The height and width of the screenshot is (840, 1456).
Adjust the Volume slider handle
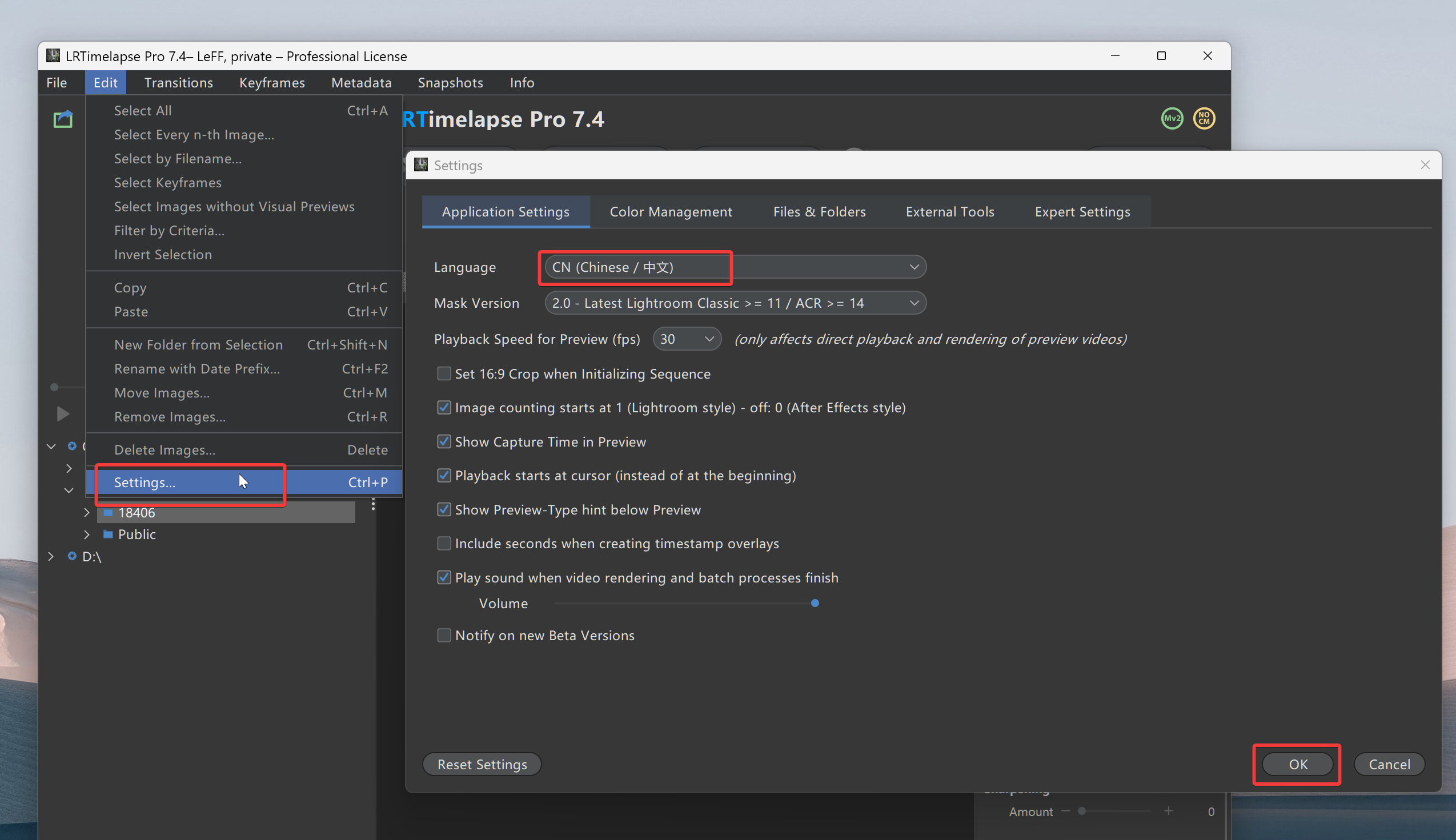pos(815,604)
